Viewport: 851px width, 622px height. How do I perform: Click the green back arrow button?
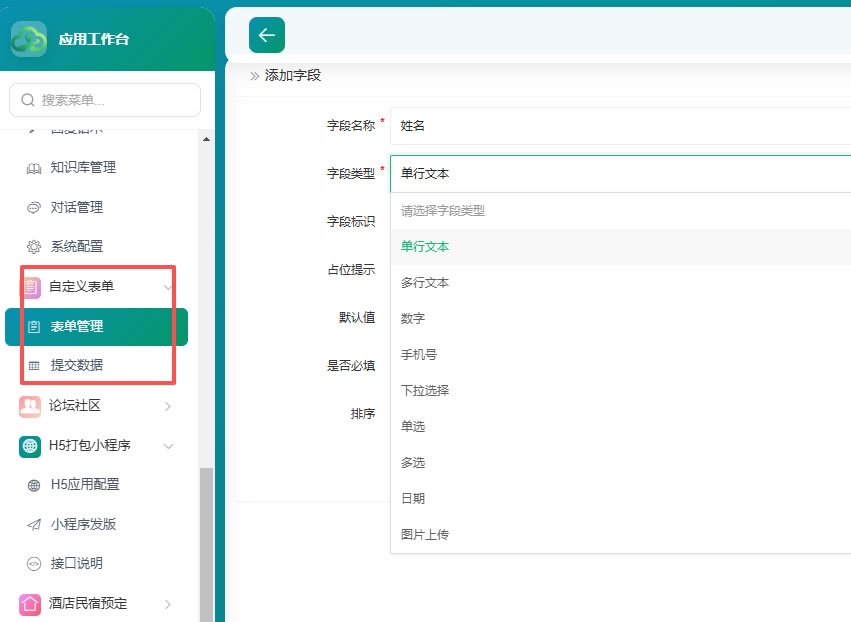(266, 35)
